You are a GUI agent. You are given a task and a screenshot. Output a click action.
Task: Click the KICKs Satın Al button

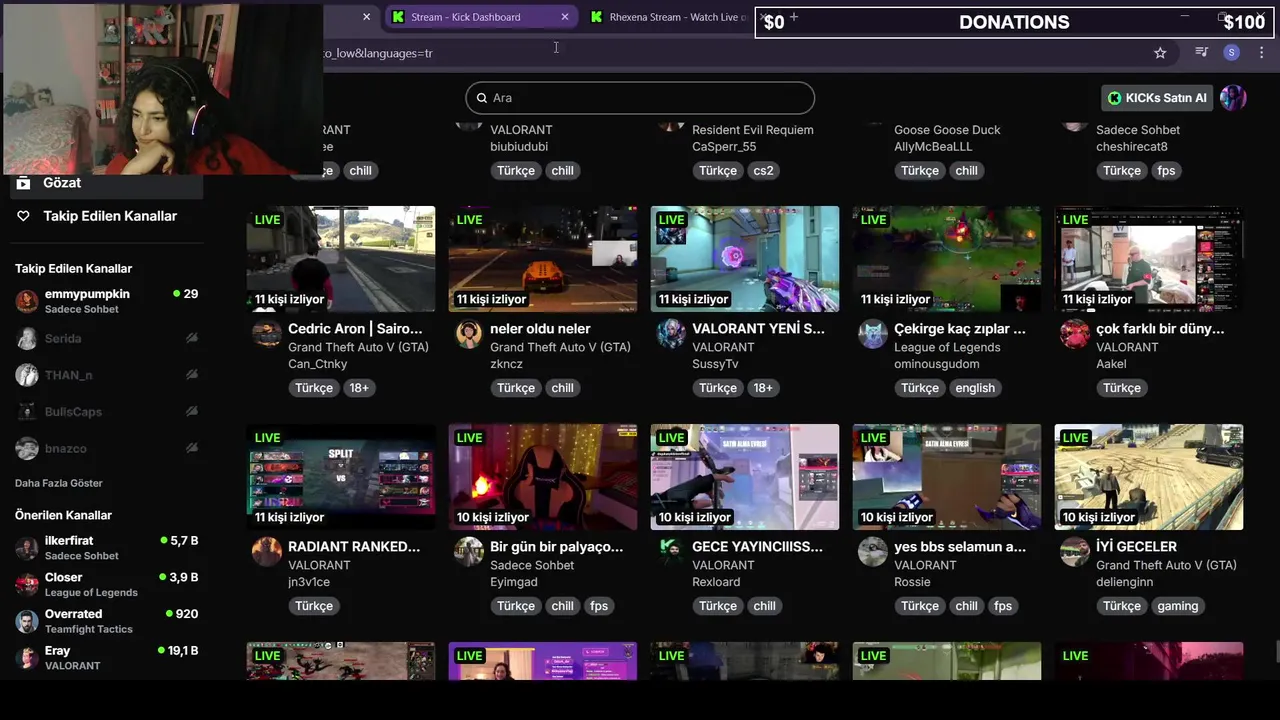click(1157, 97)
